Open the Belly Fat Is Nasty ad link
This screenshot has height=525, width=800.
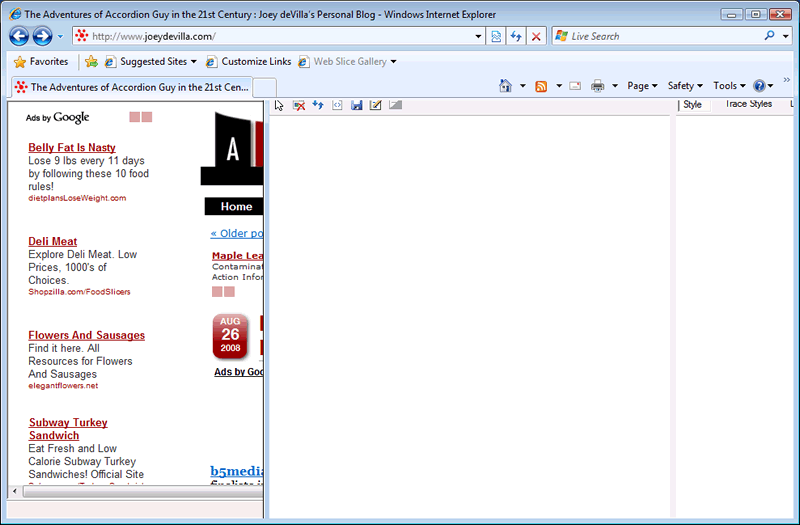click(72, 147)
